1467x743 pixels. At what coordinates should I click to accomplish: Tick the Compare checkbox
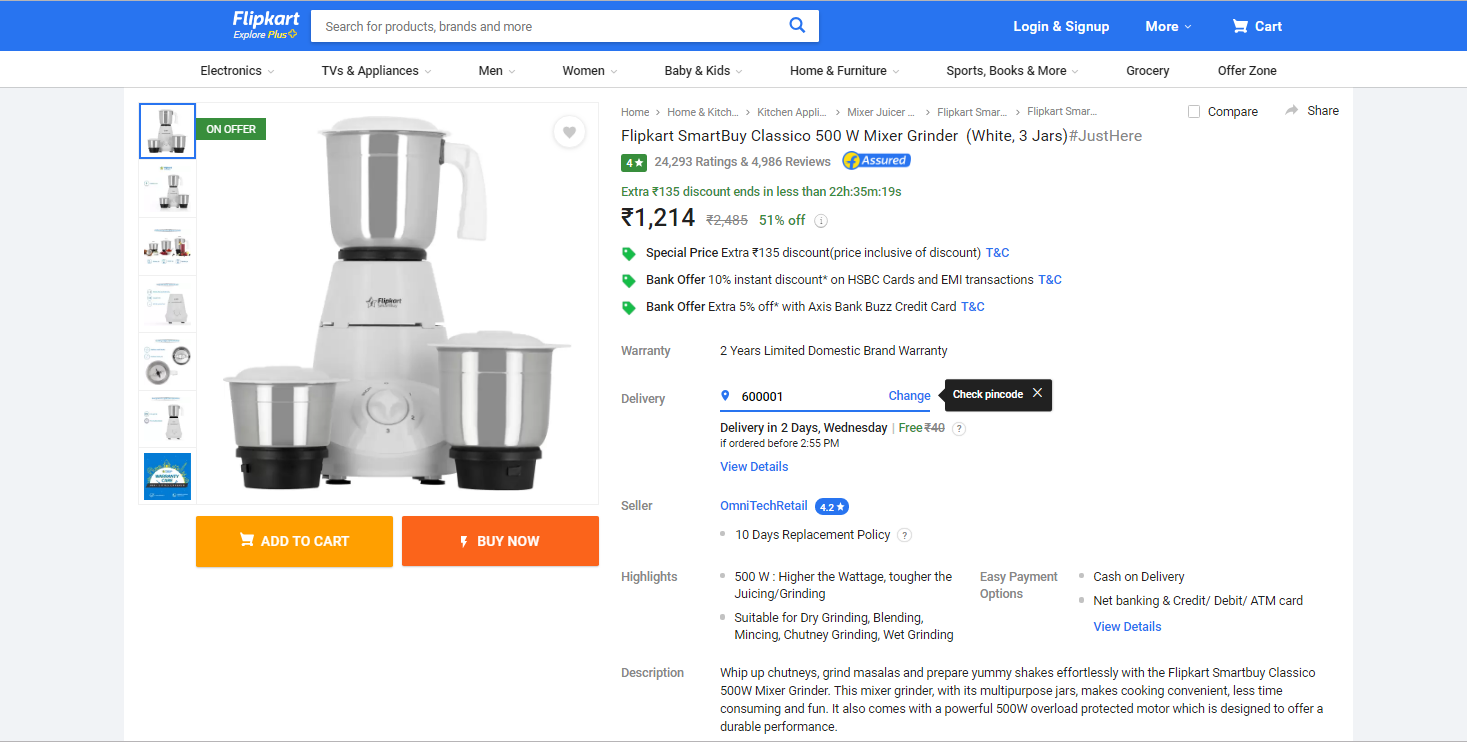point(1194,111)
